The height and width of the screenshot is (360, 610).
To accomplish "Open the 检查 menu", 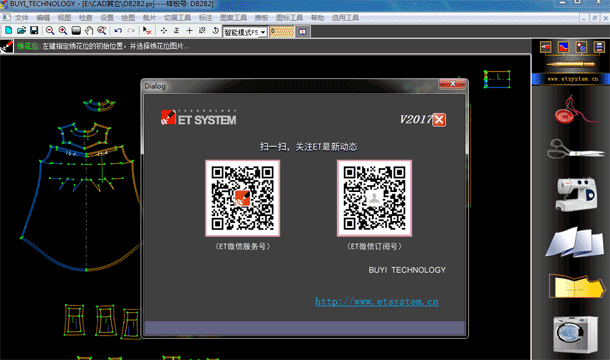I will [86, 18].
